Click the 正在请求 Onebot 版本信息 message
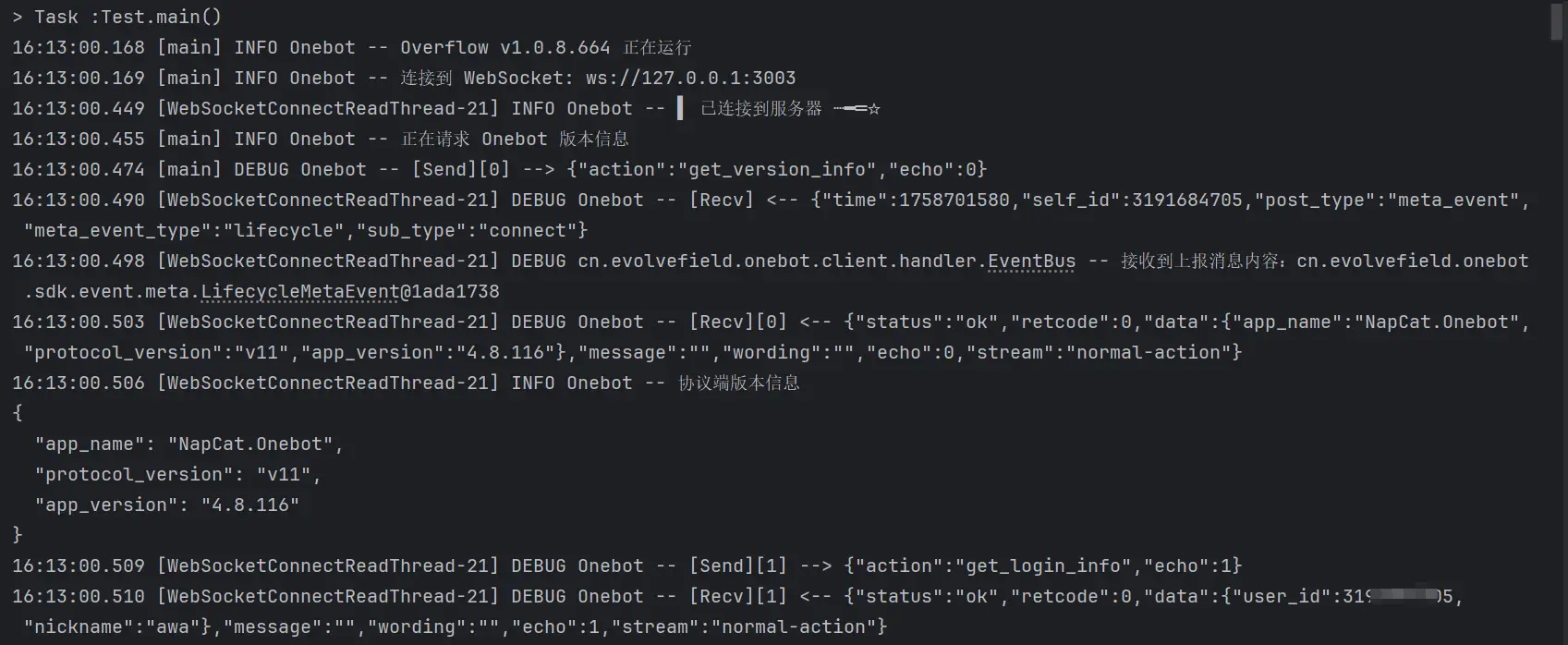 tap(515, 140)
